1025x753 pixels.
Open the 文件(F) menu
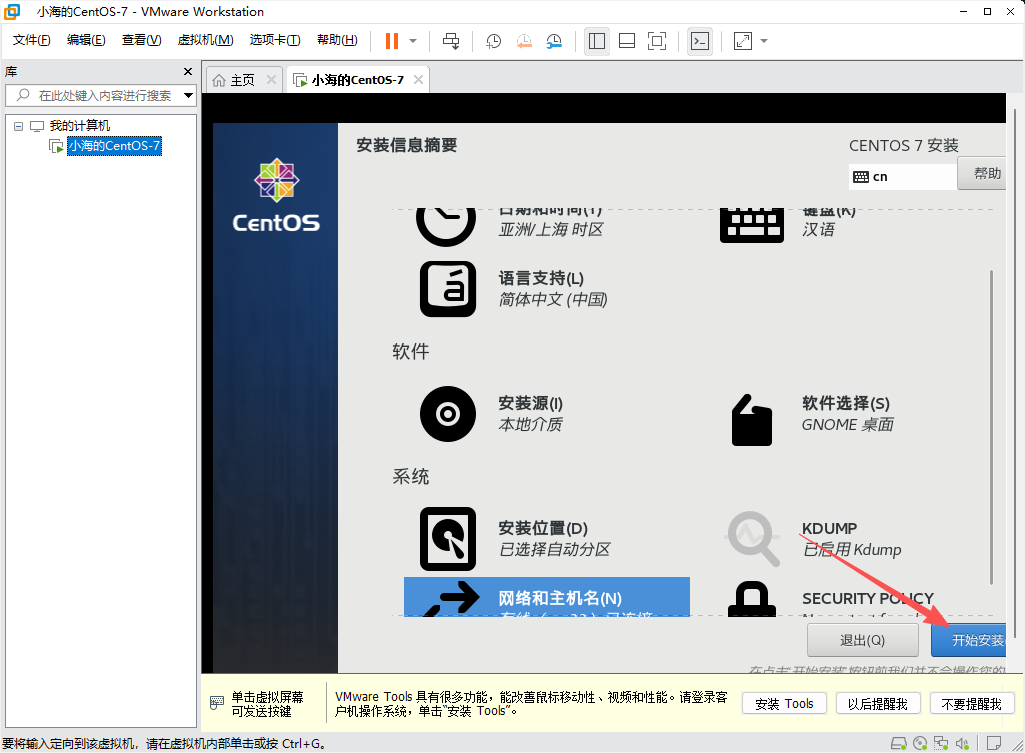point(31,40)
